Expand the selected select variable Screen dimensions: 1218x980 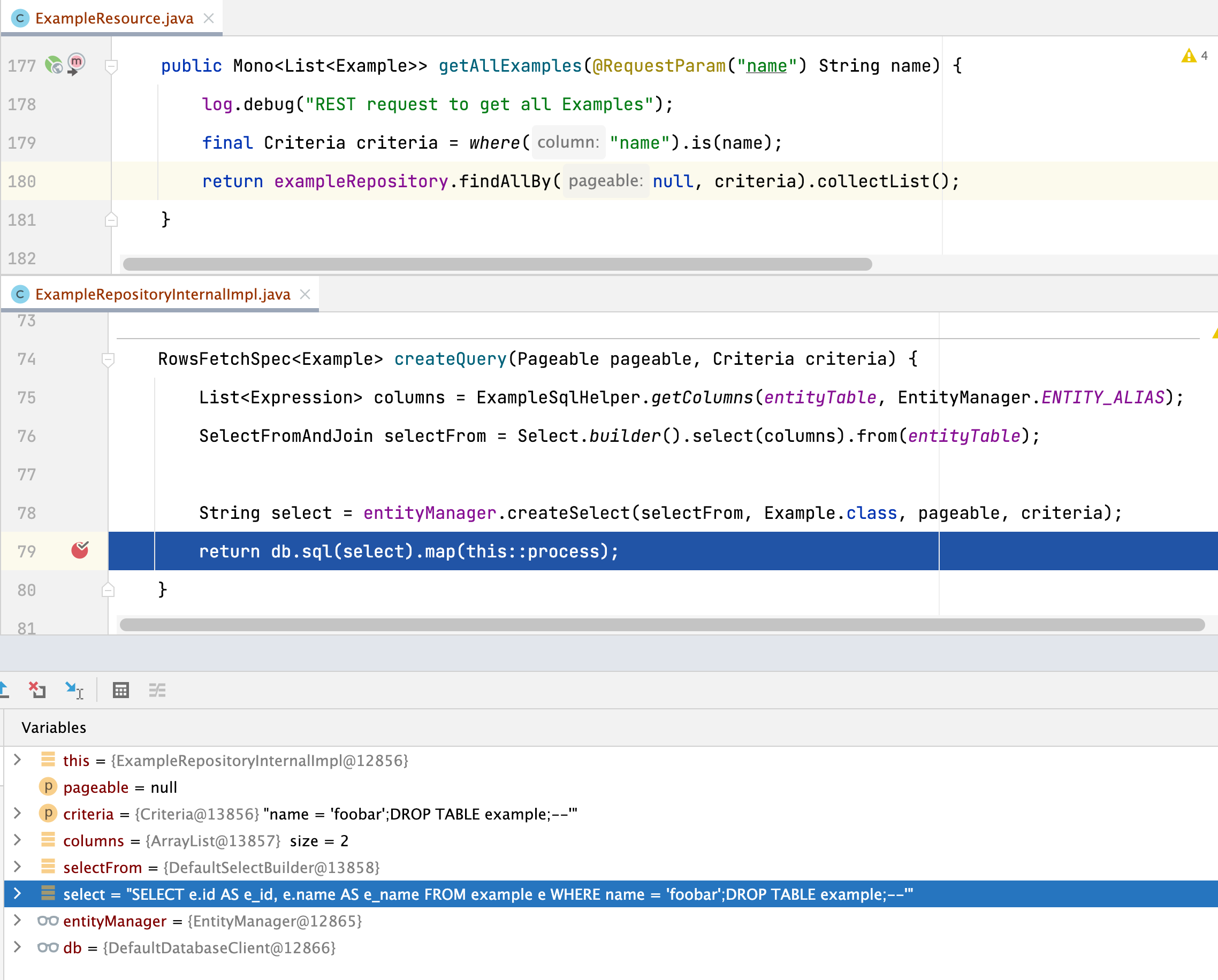(x=19, y=894)
